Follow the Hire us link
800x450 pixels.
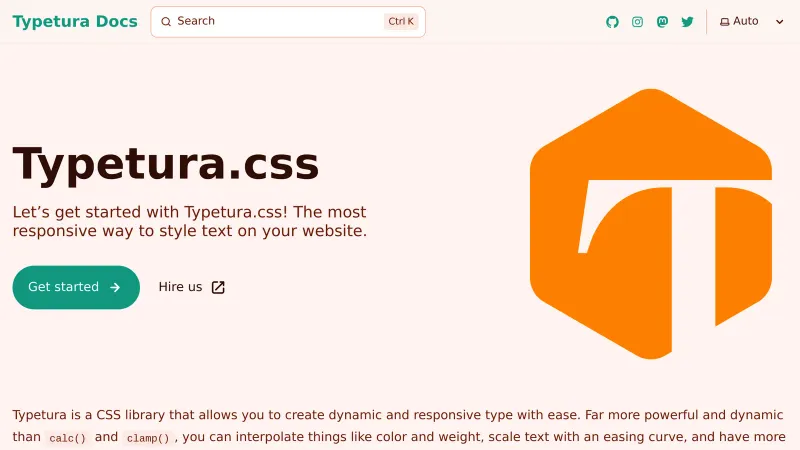181,287
